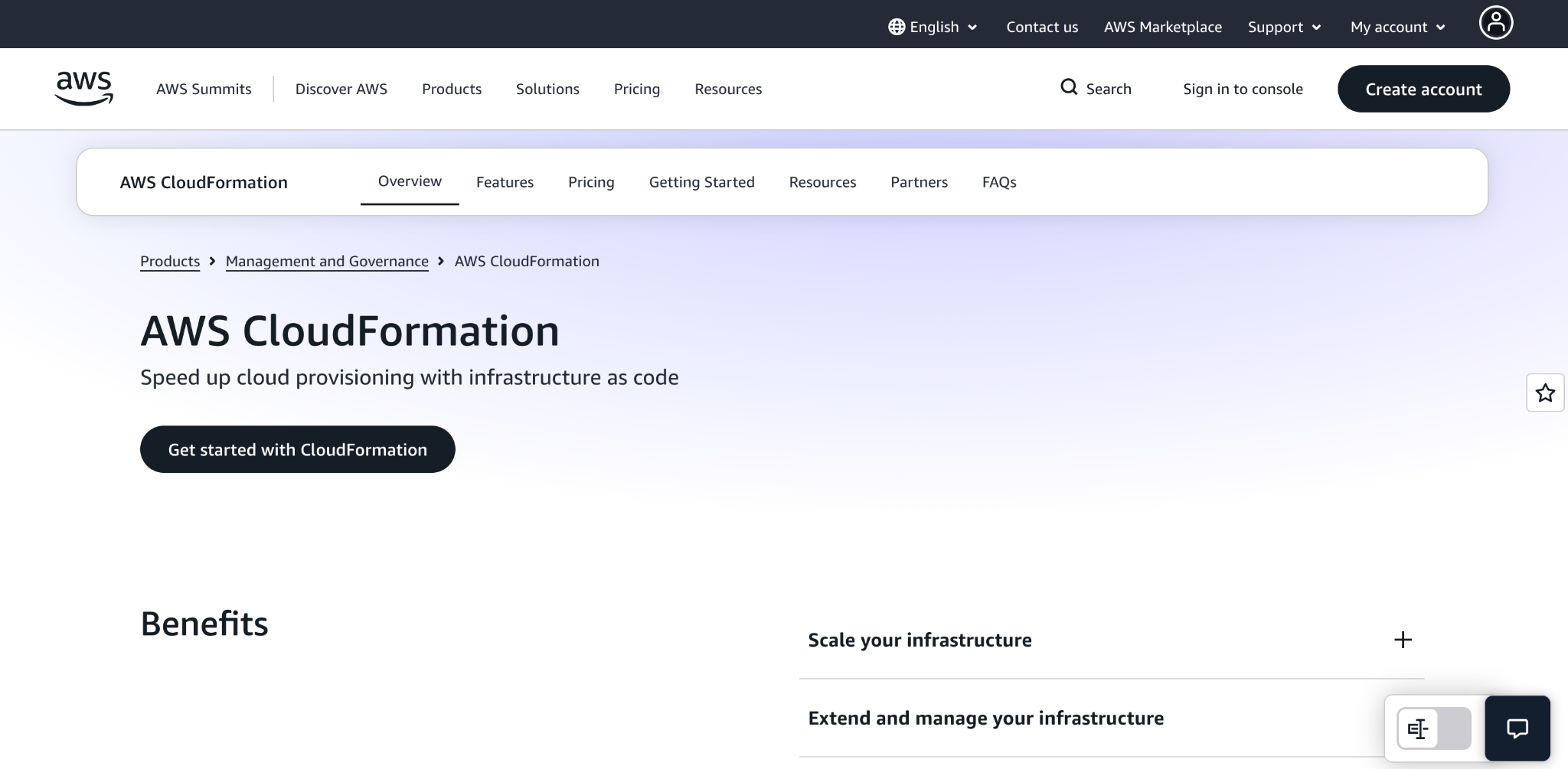Image resolution: width=1568 pixels, height=769 pixels.
Task: Switch to CloudFormation Pricing tab
Action: click(591, 182)
